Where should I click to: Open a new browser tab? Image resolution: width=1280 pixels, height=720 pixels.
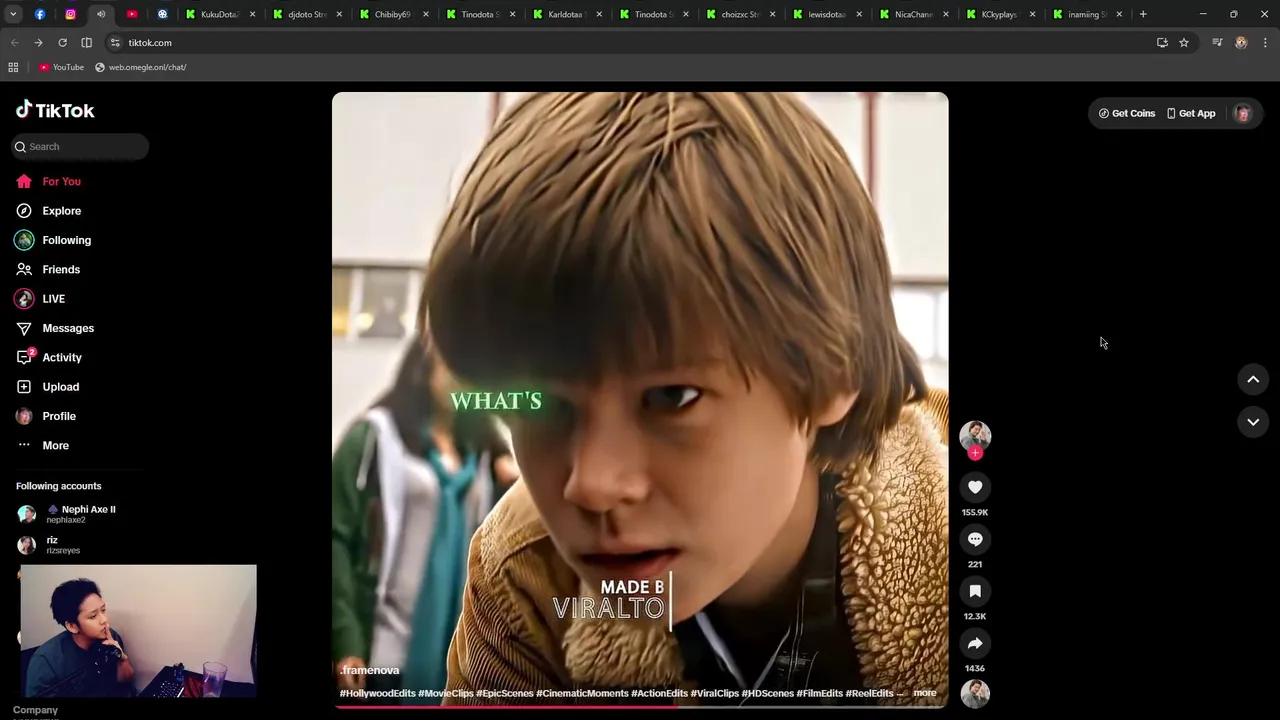(1143, 14)
